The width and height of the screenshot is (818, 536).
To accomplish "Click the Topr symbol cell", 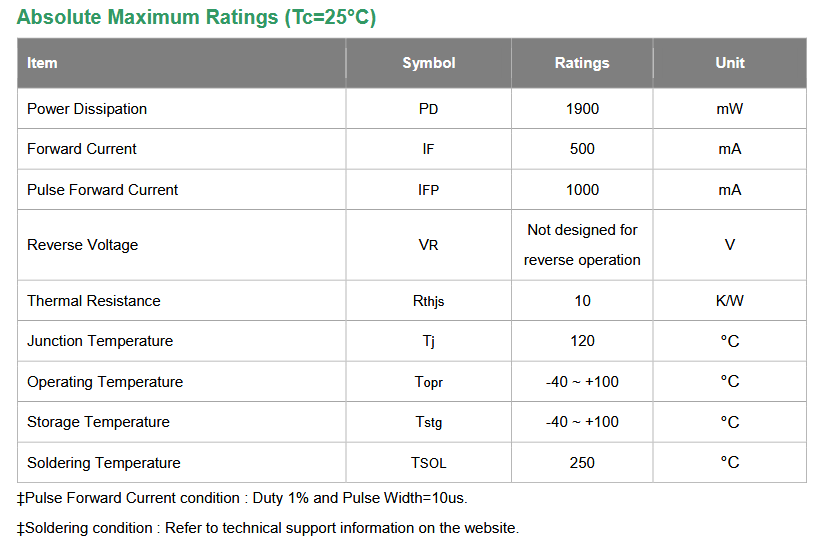I will 428,382.
